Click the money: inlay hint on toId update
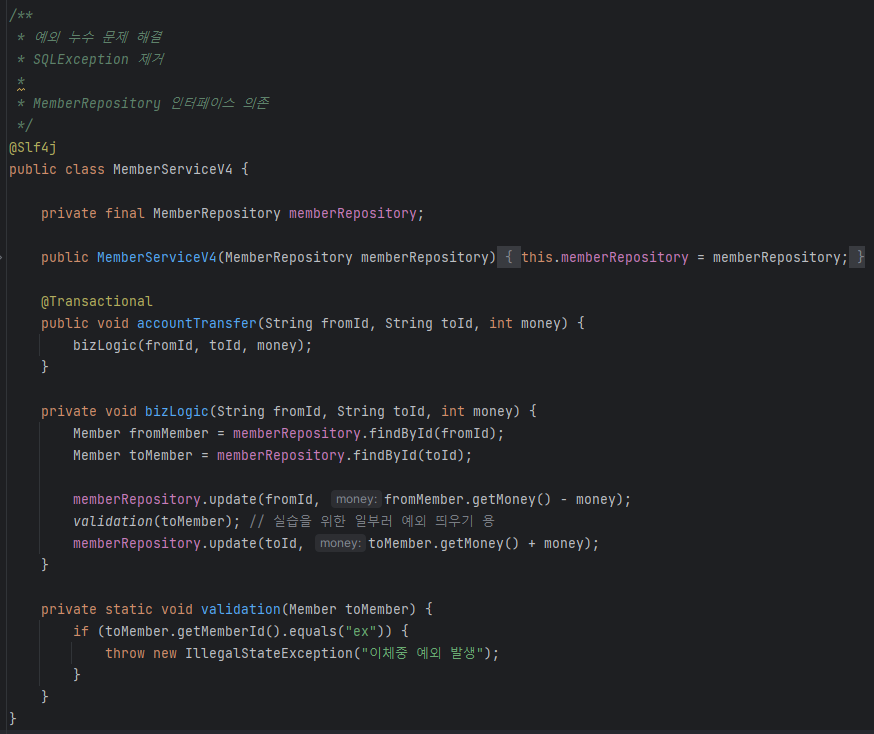 click(340, 543)
